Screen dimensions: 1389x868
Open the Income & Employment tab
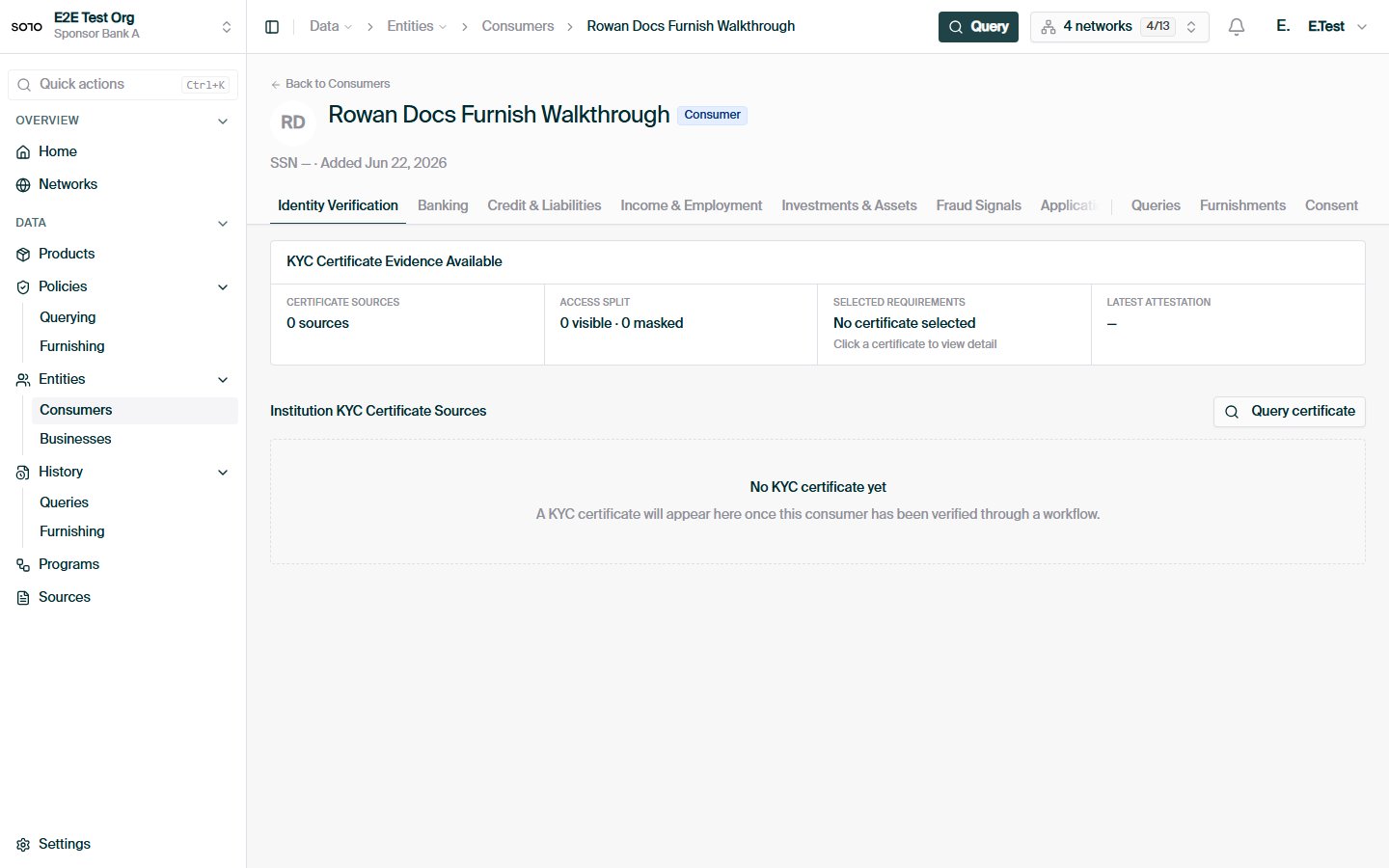coord(691,205)
